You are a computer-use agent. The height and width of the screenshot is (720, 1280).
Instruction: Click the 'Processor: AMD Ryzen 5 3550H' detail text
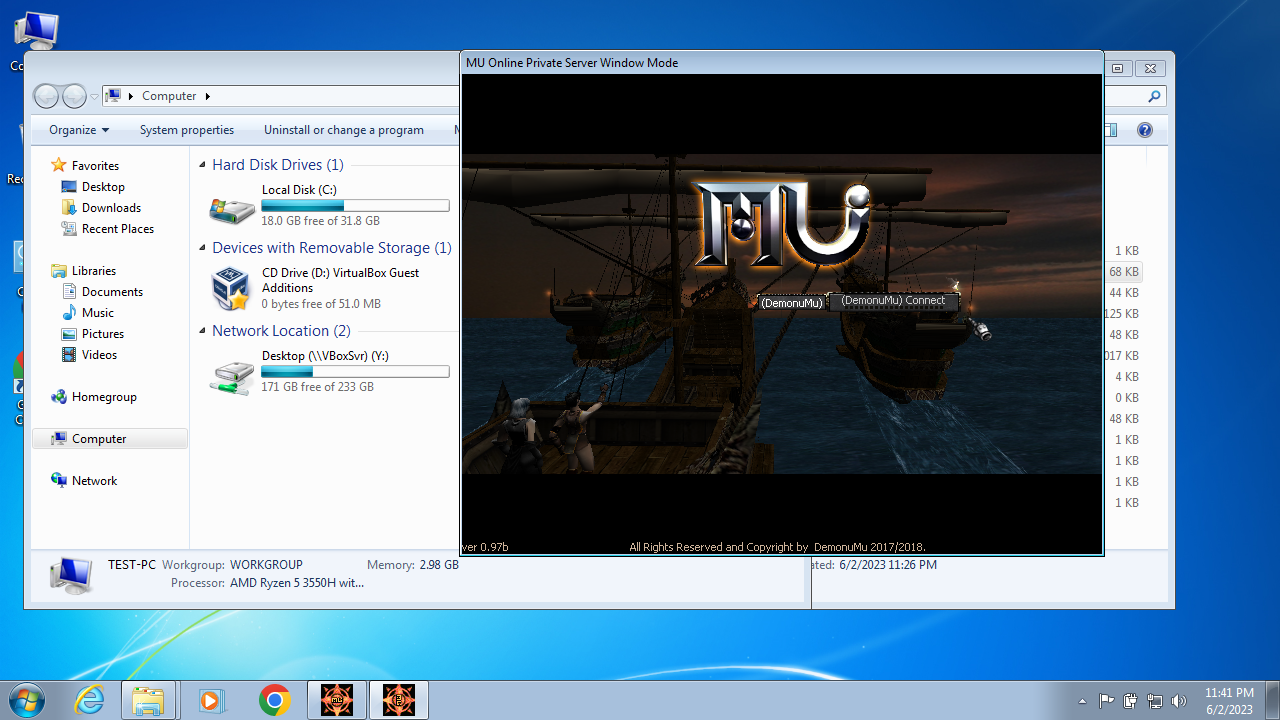(267, 583)
